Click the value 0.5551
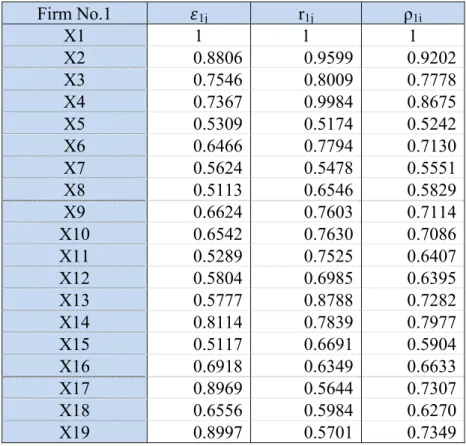466x446 pixels. click(431, 168)
